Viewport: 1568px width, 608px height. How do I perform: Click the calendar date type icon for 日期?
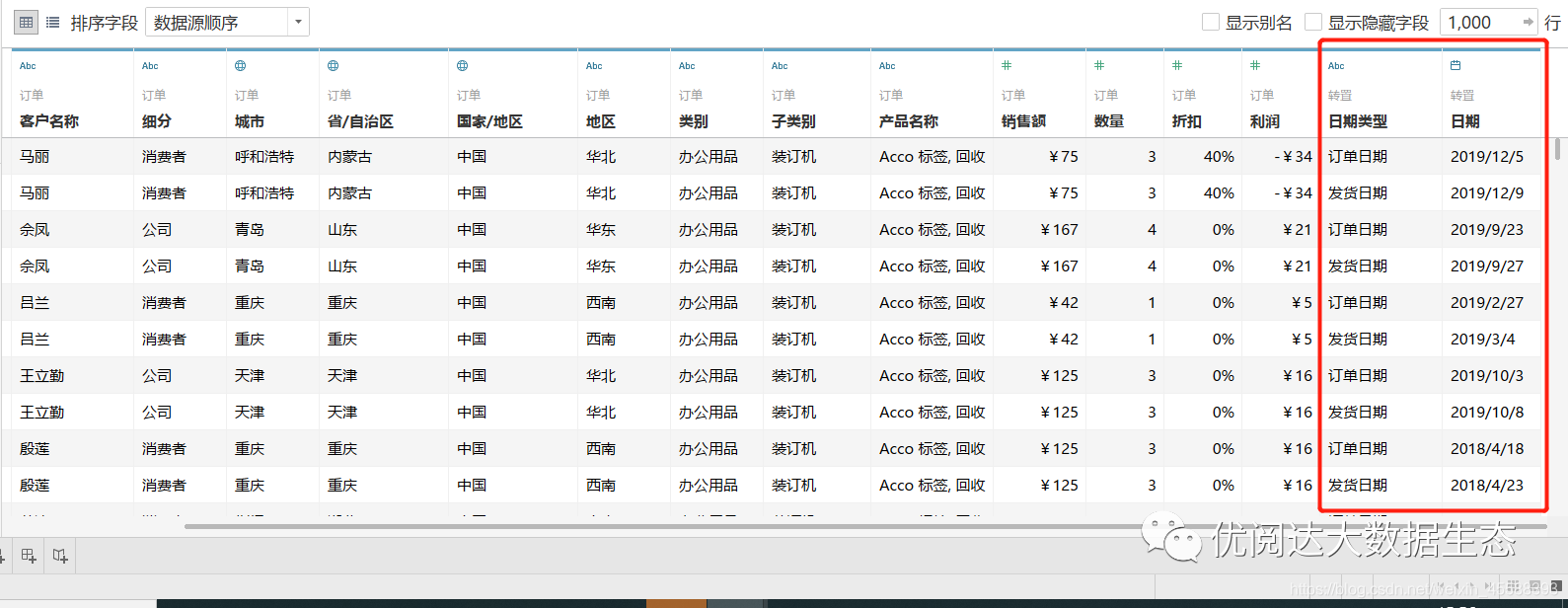(1456, 65)
